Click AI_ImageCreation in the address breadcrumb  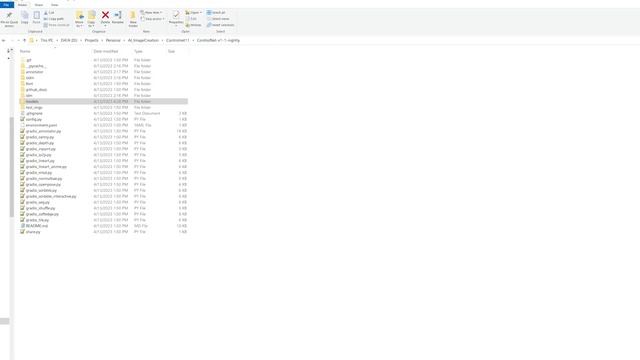[143, 40]
